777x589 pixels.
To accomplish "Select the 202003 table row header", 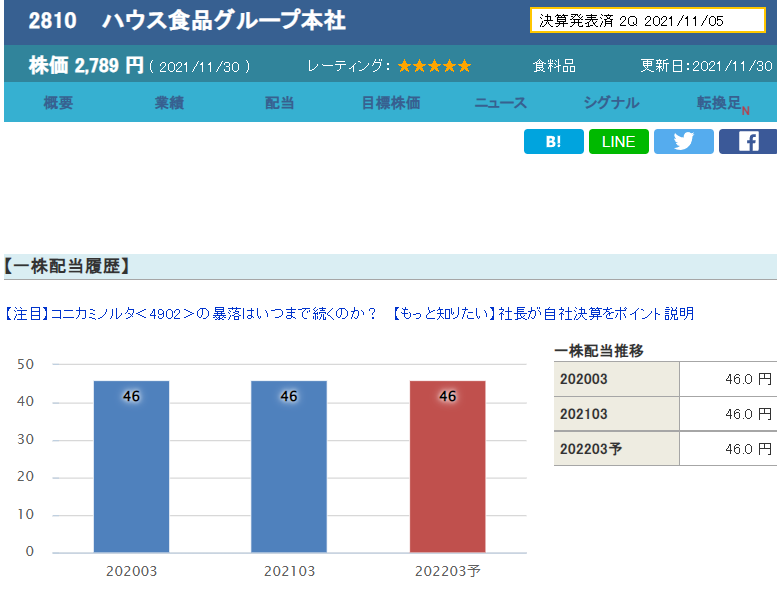I will [x=616, y=379].
